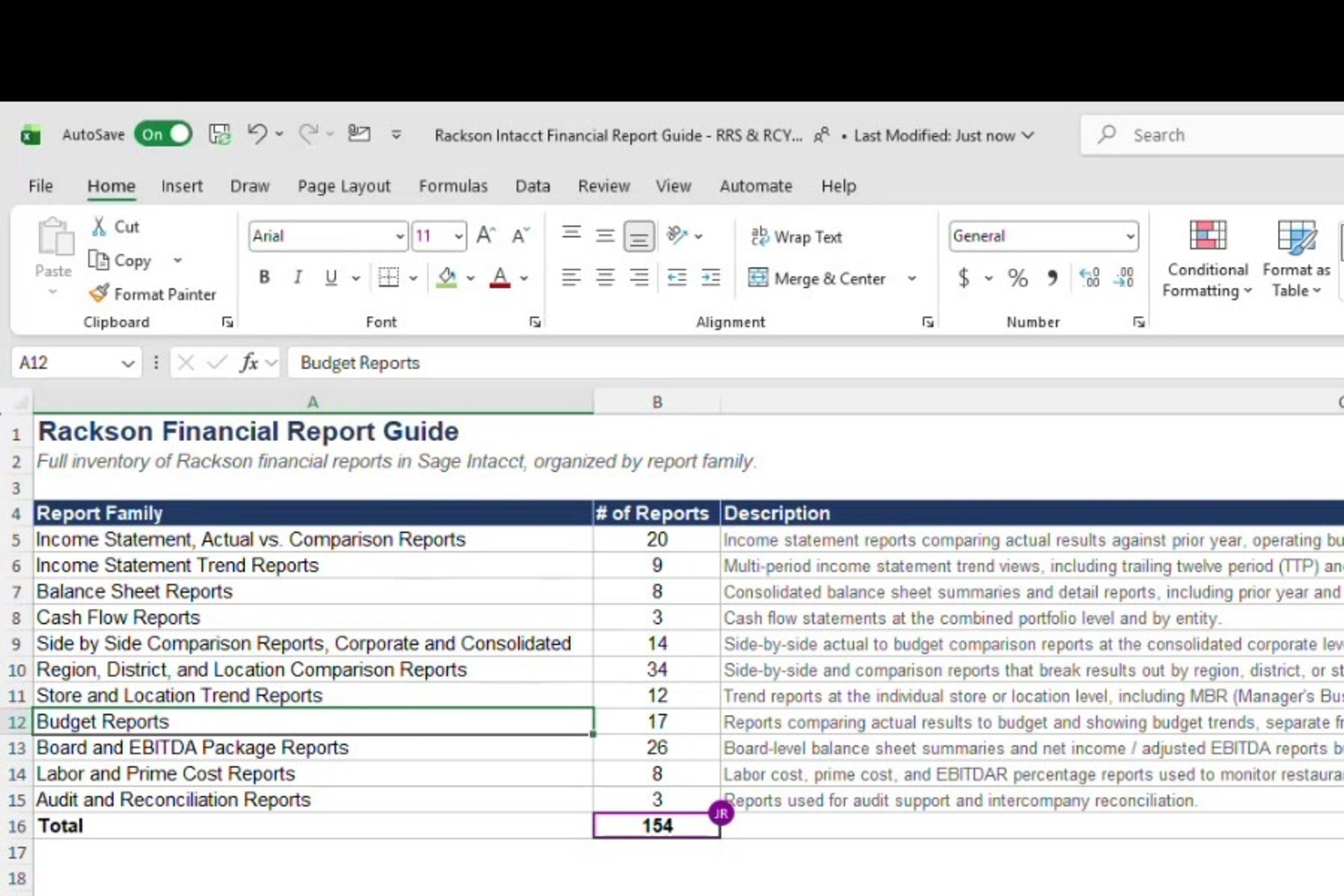The width and height of the screenshot is (1344, 896).
Task: Apply the red font color
Action: (500, 278)
